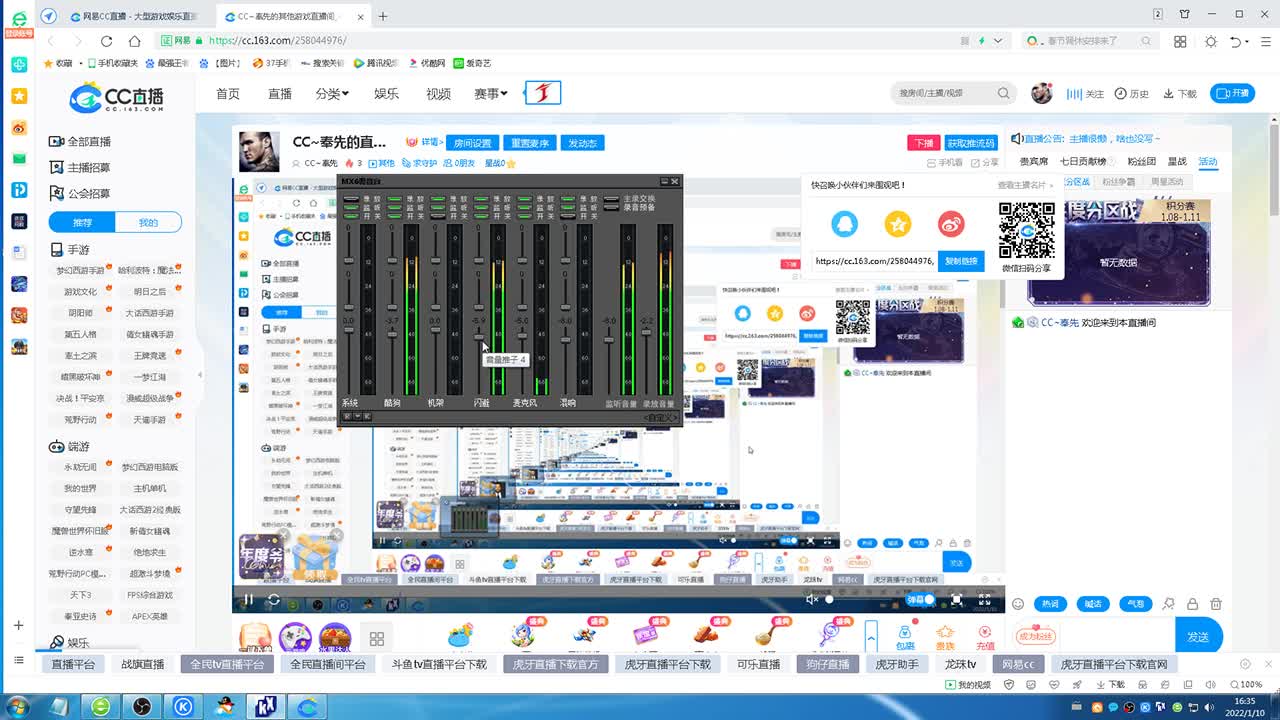Open the 娱乐 navigation item
Screen dimensions: 1280x720
pyautogui.click(x=386, y=93)
